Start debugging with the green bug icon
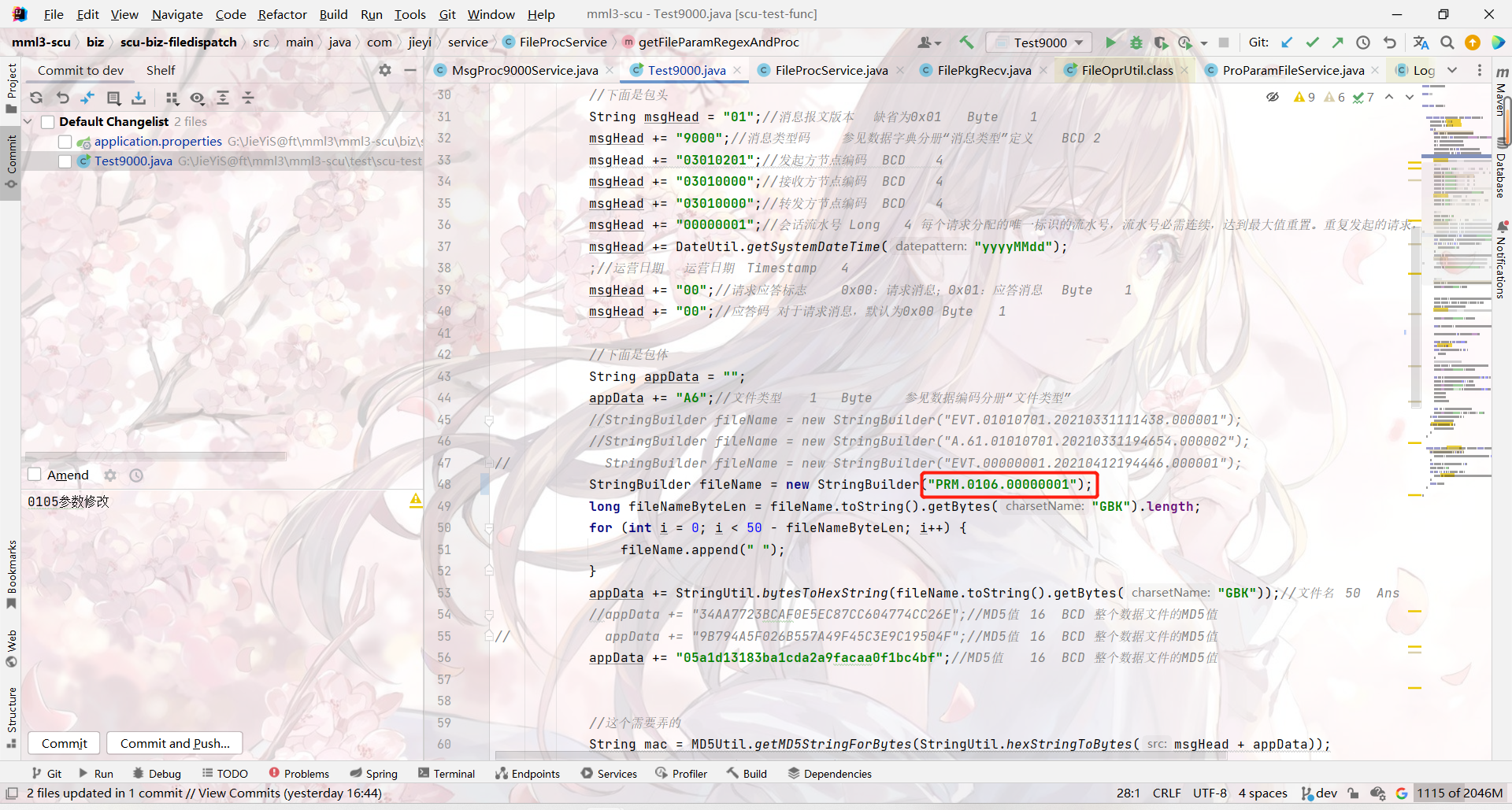The width and height of the screenshot is (1512, 810). point(1136,43)
